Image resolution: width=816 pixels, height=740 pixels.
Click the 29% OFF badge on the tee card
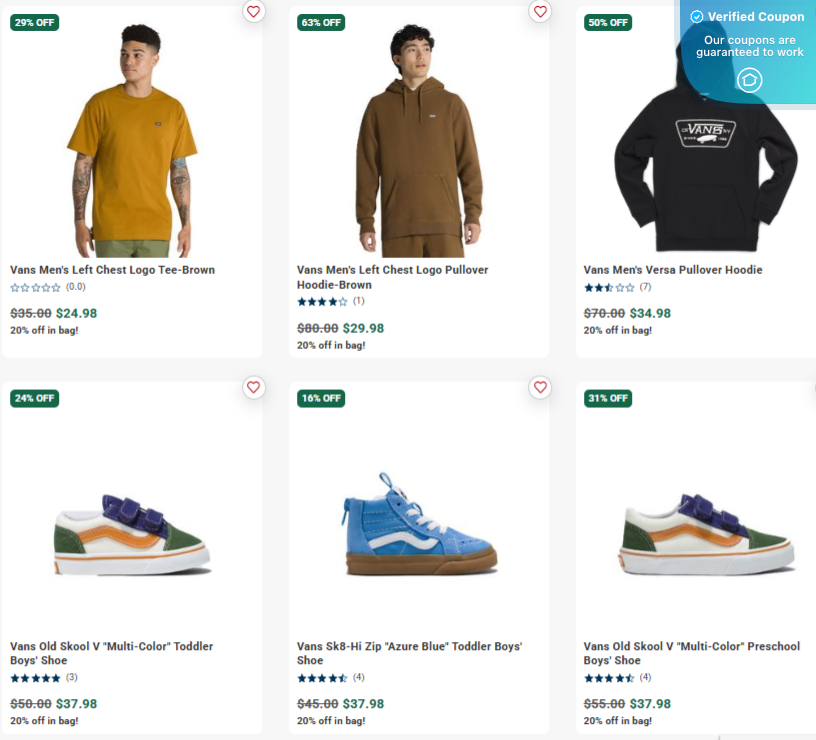coord(34,22)
